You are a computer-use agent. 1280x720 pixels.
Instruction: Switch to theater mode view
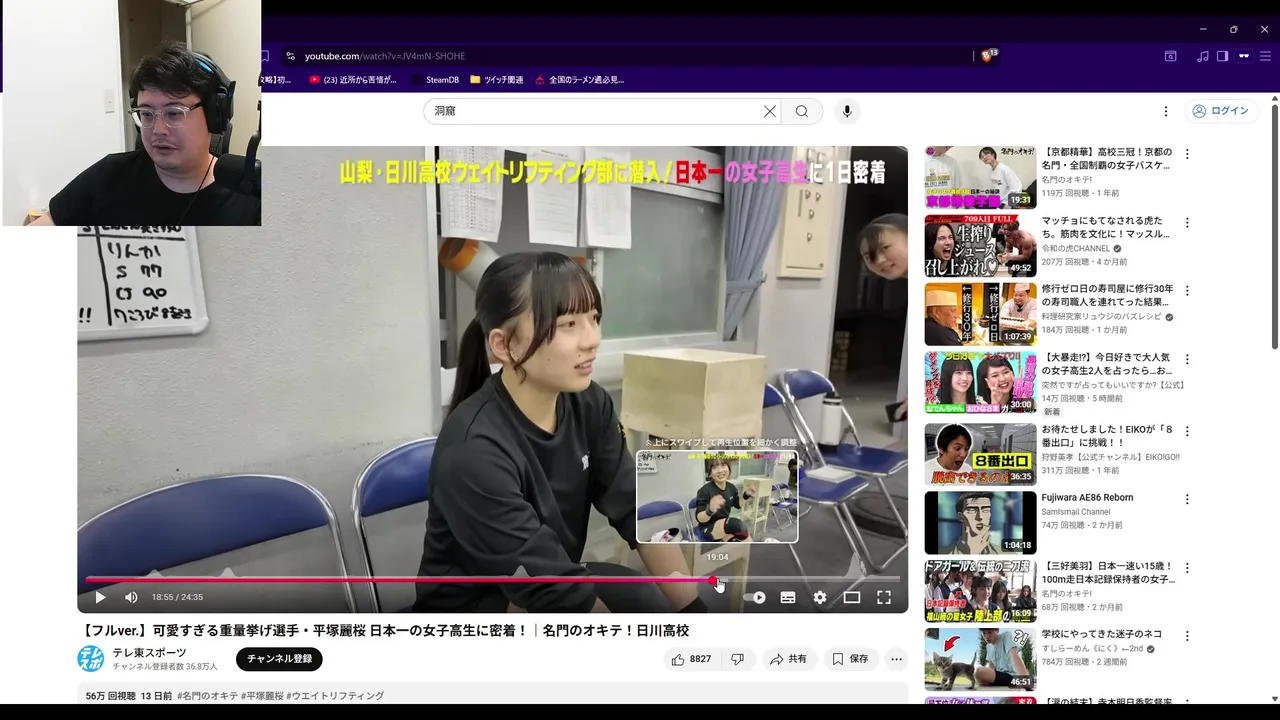(852, 597)
